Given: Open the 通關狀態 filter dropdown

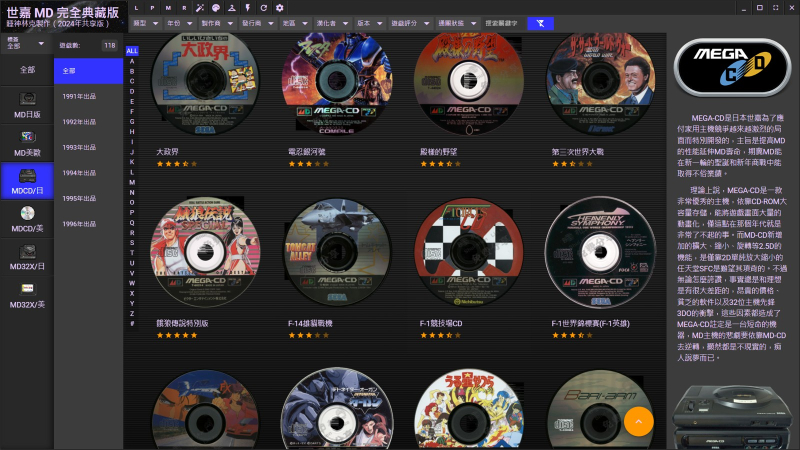Looking at the screenshot, I should pyautogui.click(x=457, y=23).
